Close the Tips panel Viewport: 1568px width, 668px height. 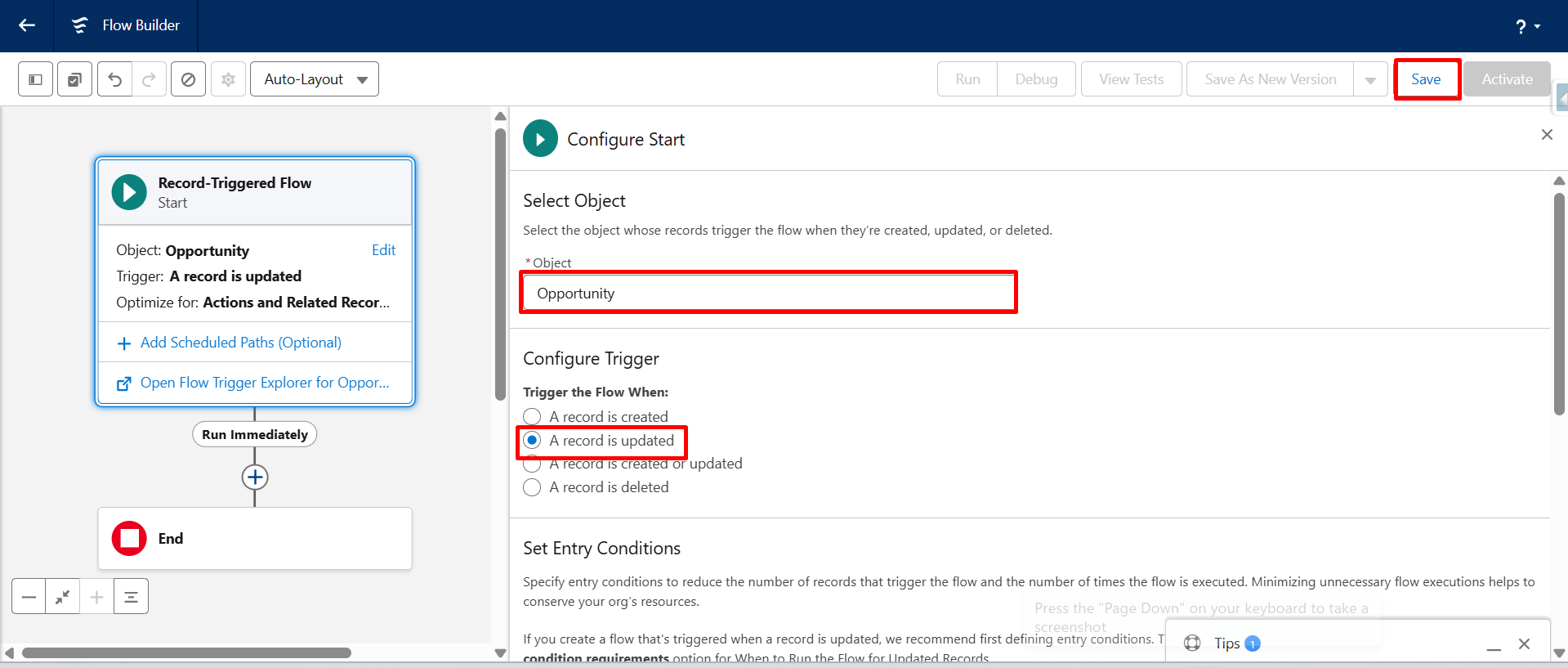tap(1524, 644)
